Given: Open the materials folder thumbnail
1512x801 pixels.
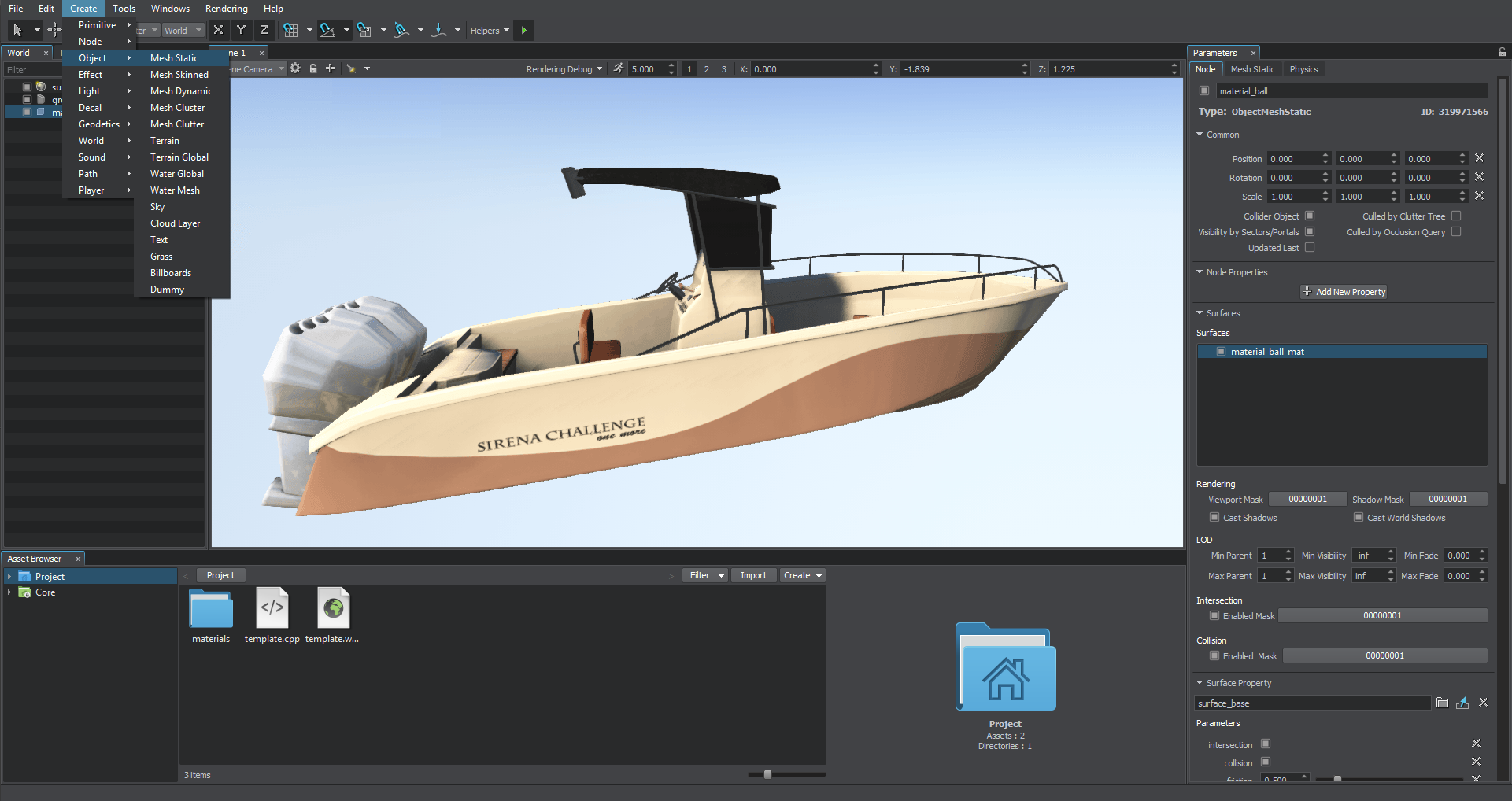Looking at the screenshot, I should (x=211, y=611).
